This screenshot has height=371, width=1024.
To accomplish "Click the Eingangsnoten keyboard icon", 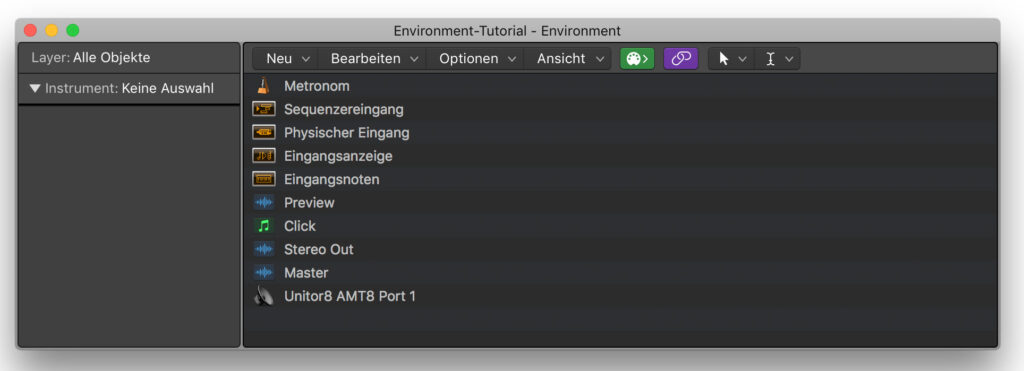I will [x=264, y=179].
